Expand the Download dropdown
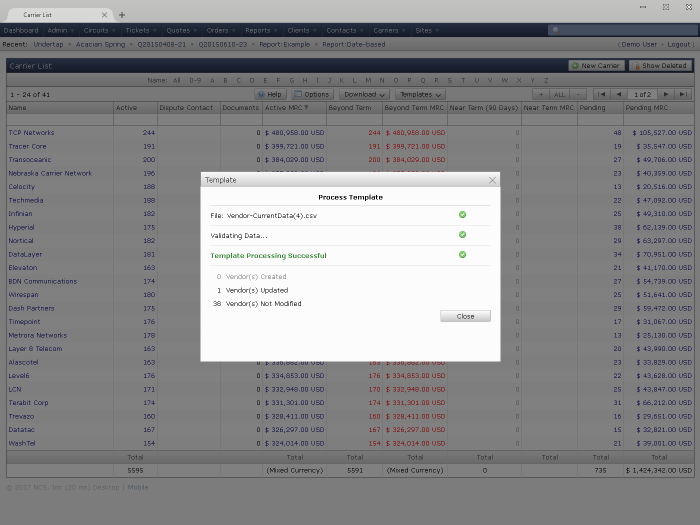The image size is (700, 525). tap(363, 94)
